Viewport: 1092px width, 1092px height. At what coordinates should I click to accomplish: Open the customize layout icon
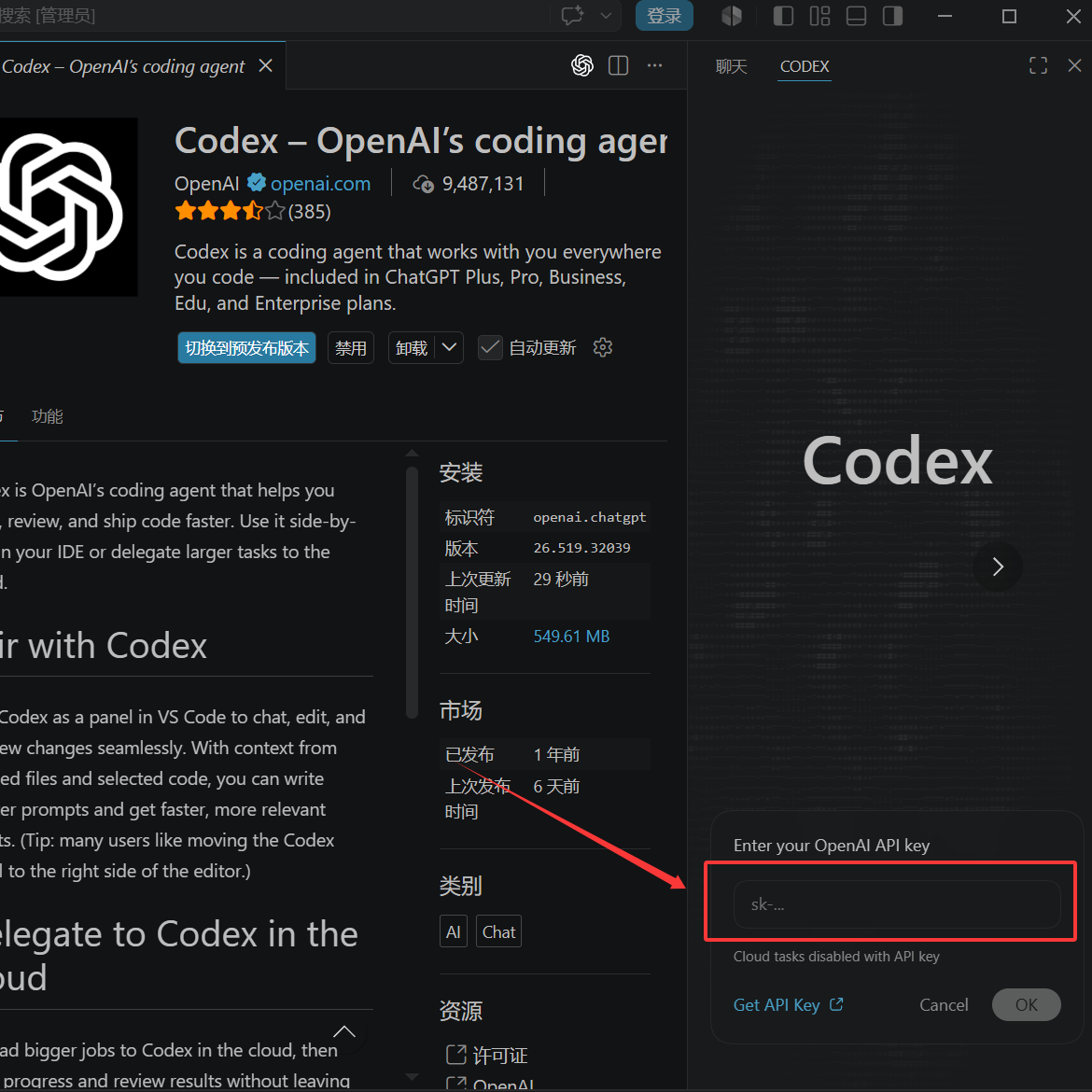click(819, 15)
